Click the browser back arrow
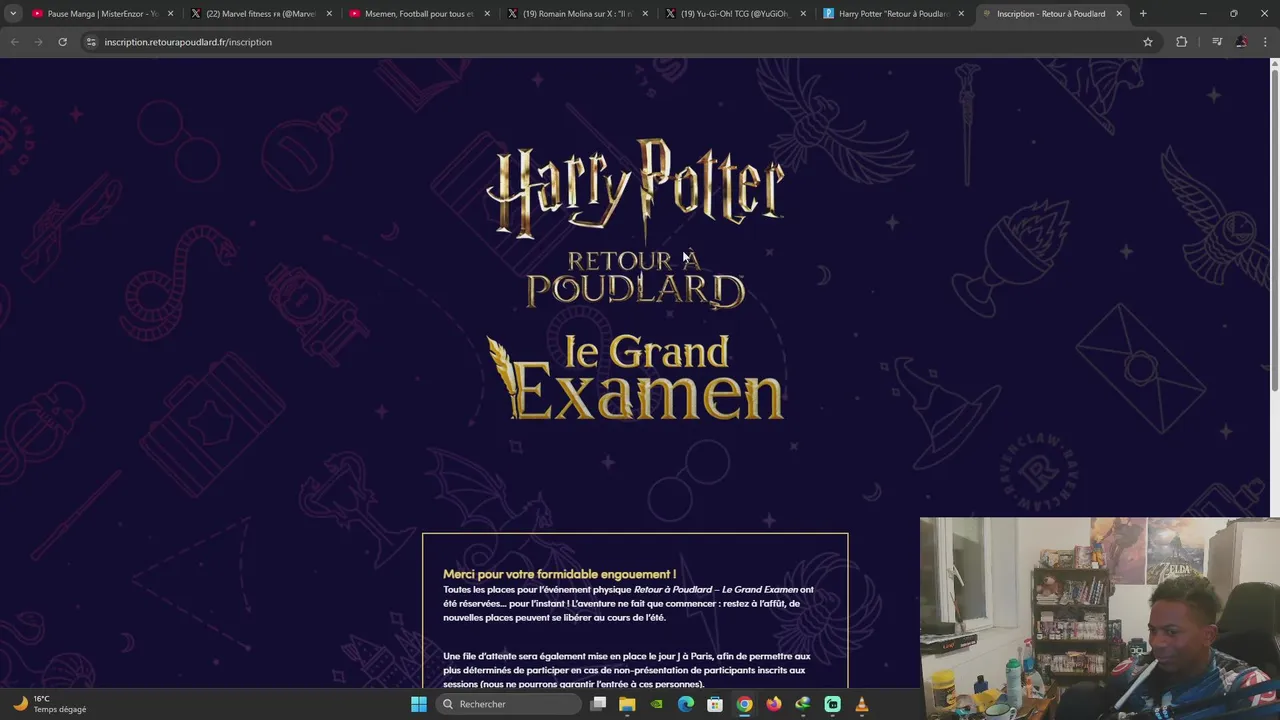 pos(14,42)
